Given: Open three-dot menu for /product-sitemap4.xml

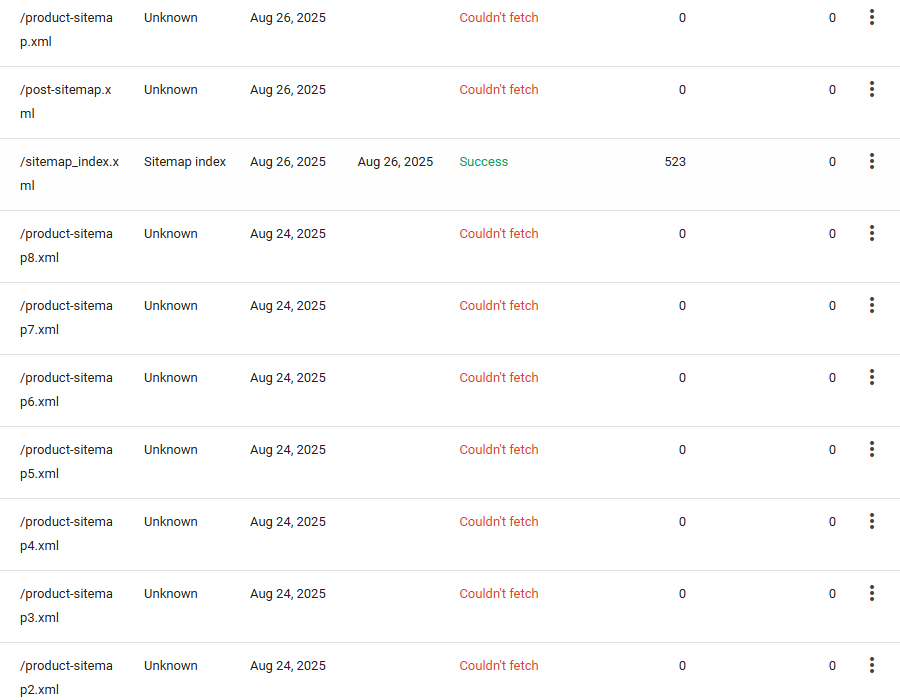Looking at the screenshot, I should (872, 521).
